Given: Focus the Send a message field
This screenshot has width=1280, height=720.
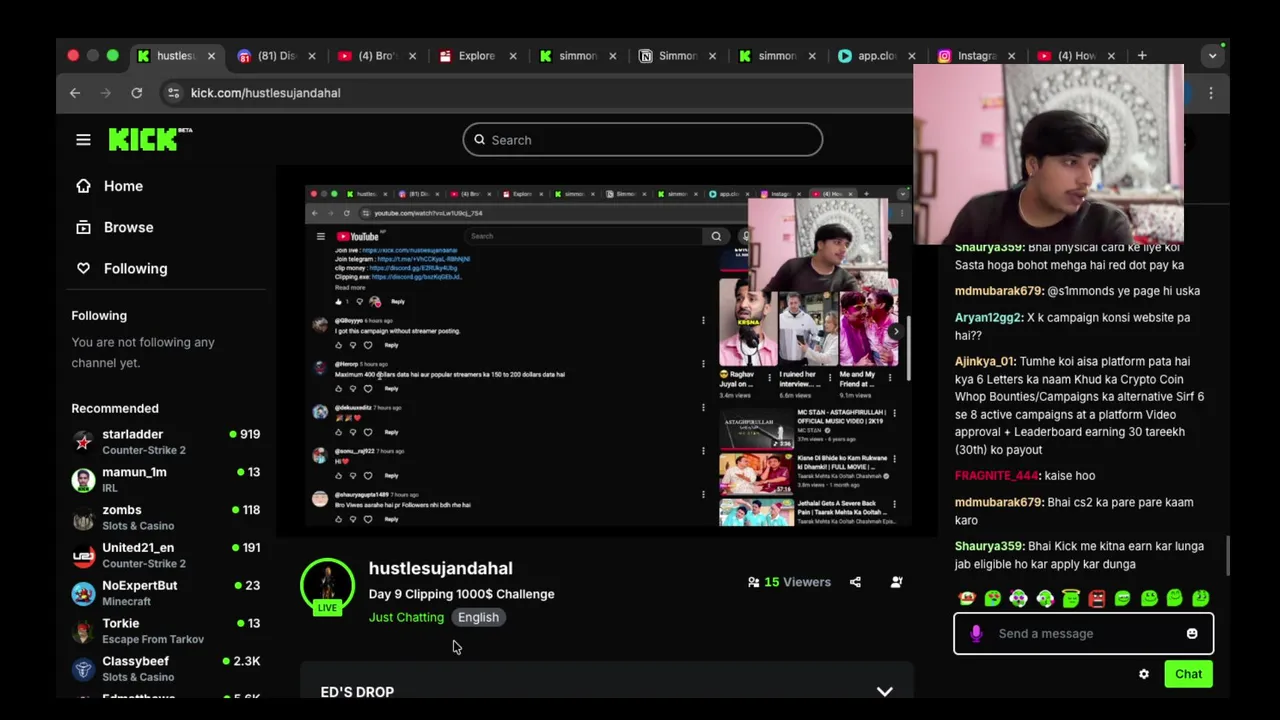Looking at the screenshot, I should [x=1083, y=633].
